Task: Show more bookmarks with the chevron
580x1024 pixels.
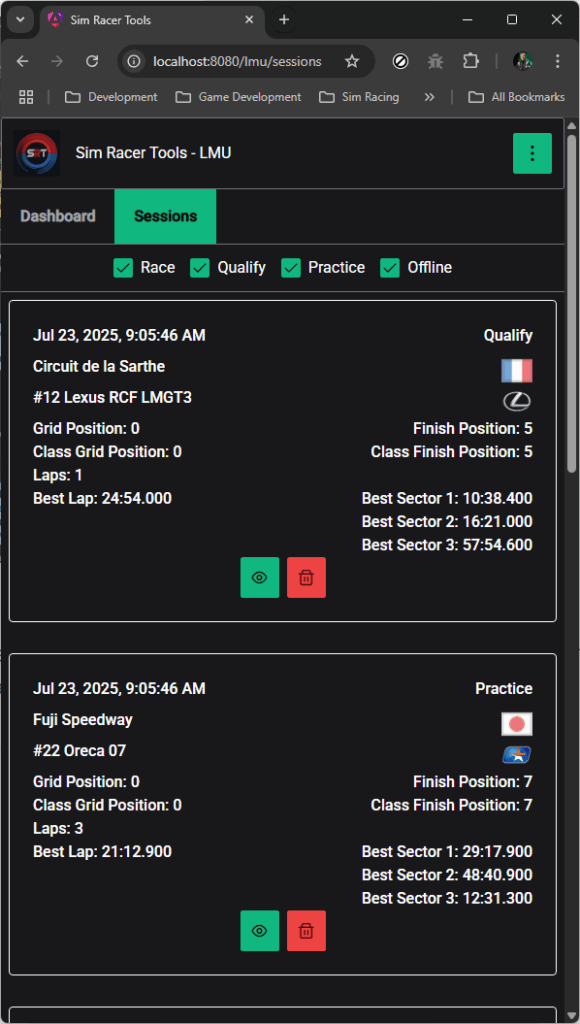Action: tap(429, 97)
